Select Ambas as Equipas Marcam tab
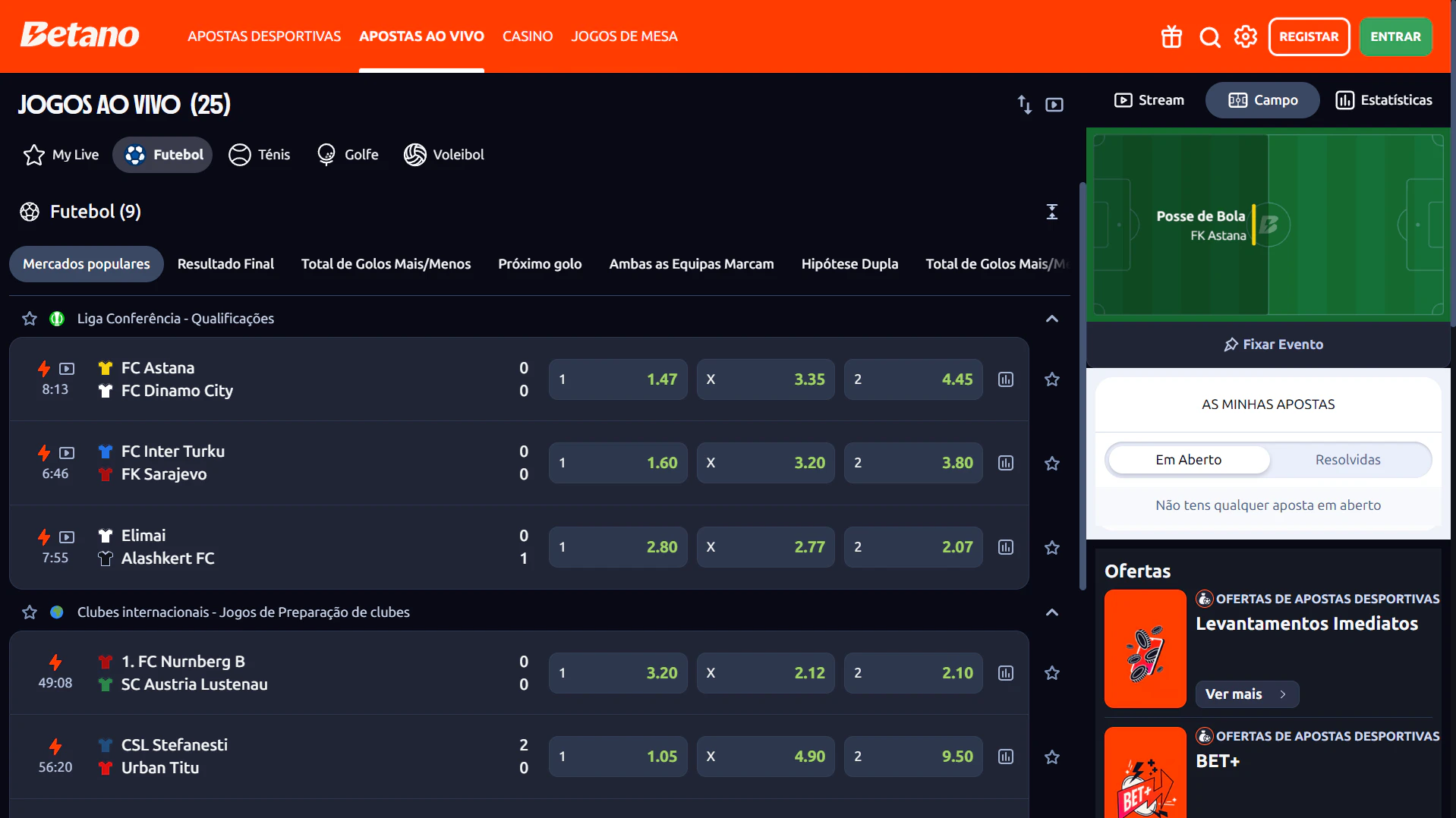 (x=692, y=264)
